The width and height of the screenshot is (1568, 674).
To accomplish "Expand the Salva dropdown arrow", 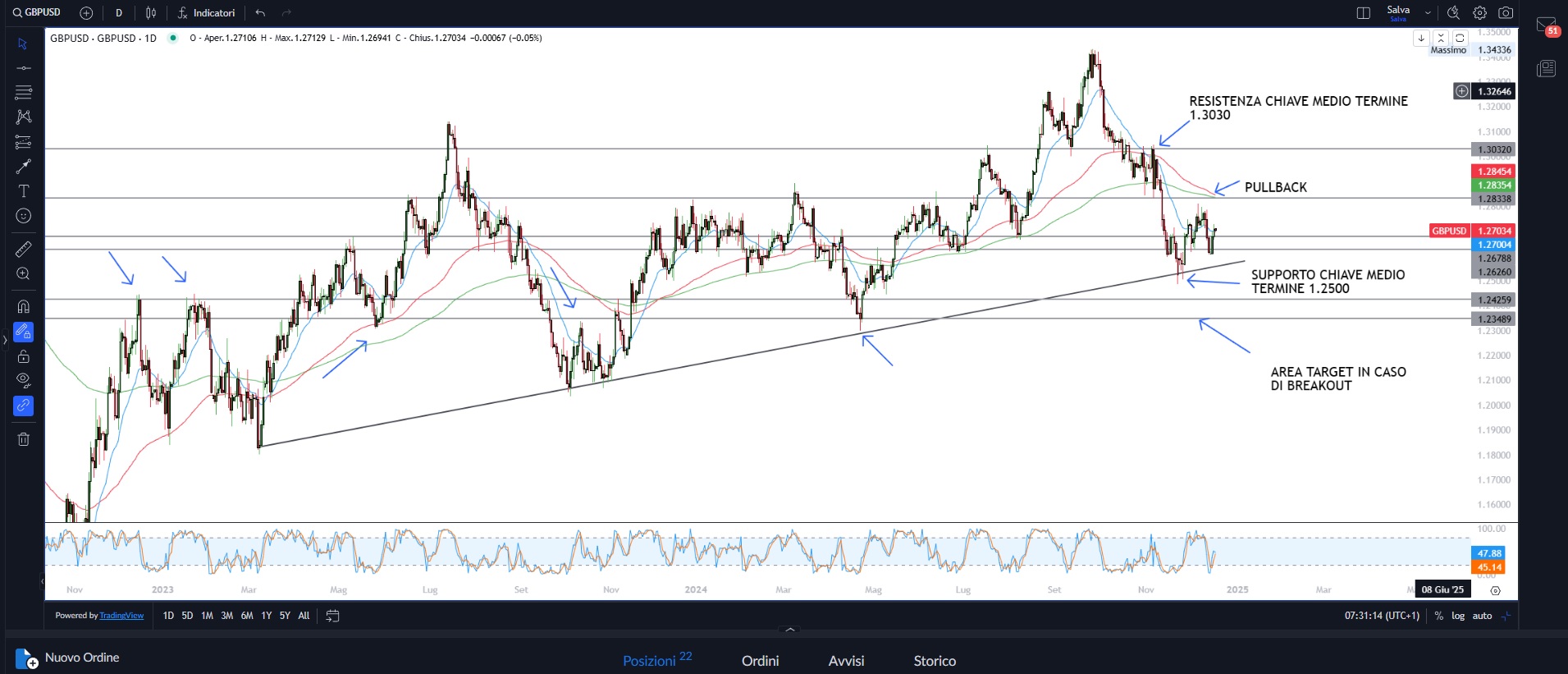I will (x=1428, y=13).
